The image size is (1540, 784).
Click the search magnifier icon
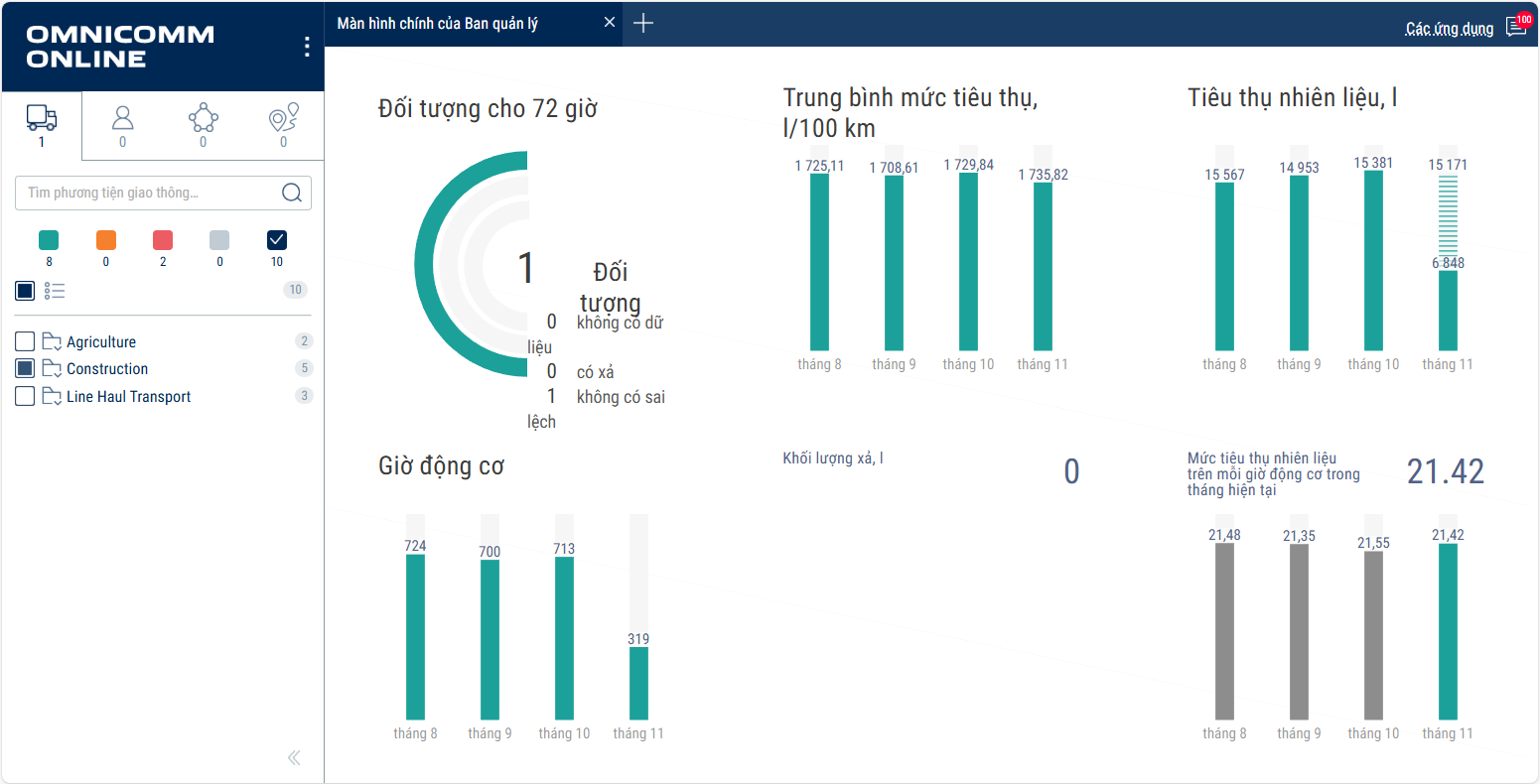(x=291, y=193)
